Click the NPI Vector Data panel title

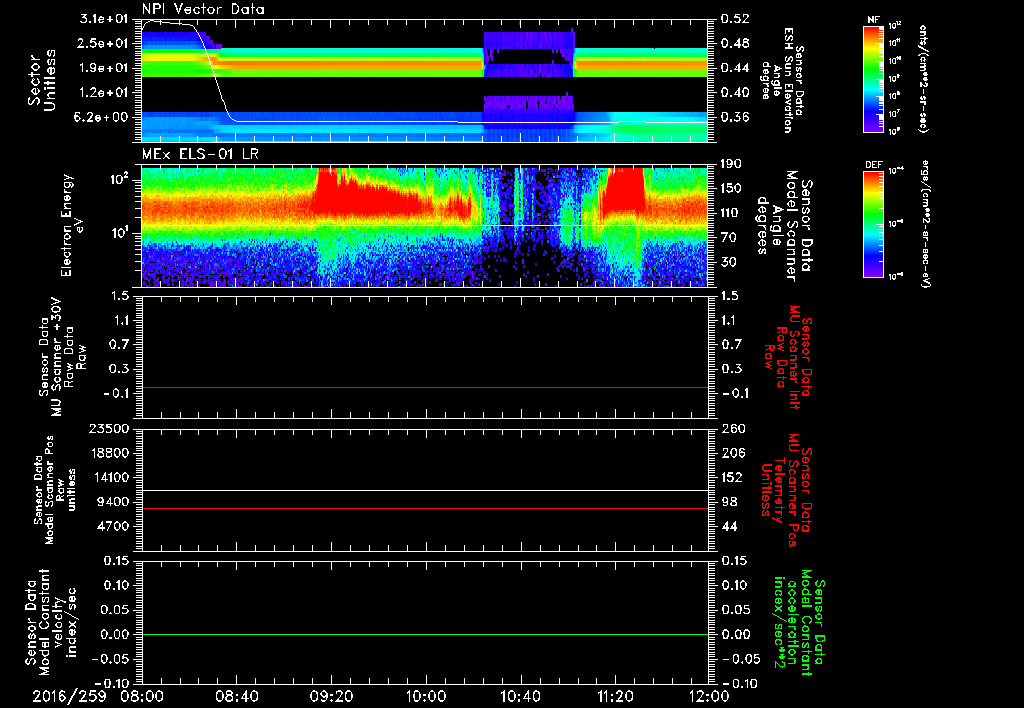pyautogui.click(x=203, y=9)
